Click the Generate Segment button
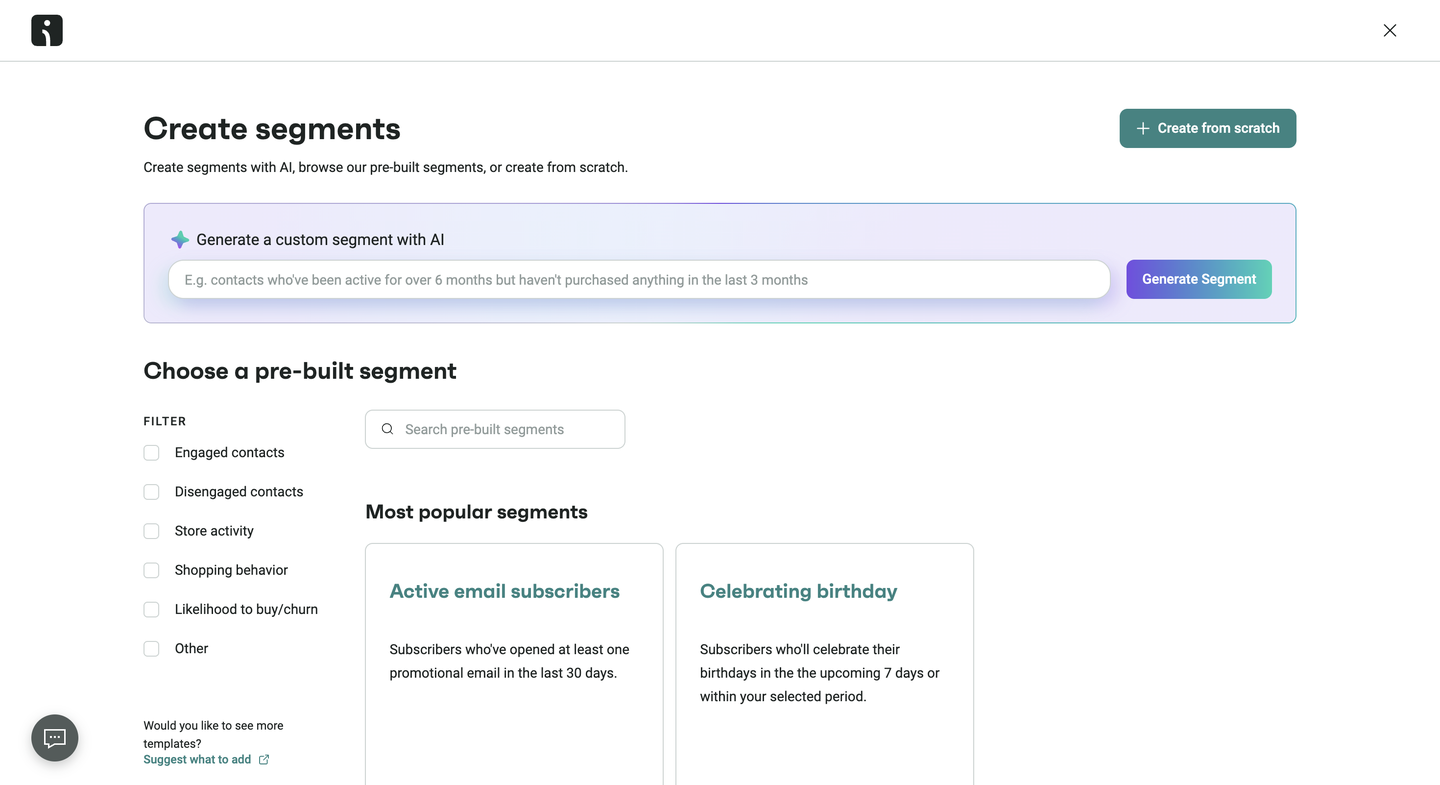This screenshot has height=785, width=1440. [1199, 279]
